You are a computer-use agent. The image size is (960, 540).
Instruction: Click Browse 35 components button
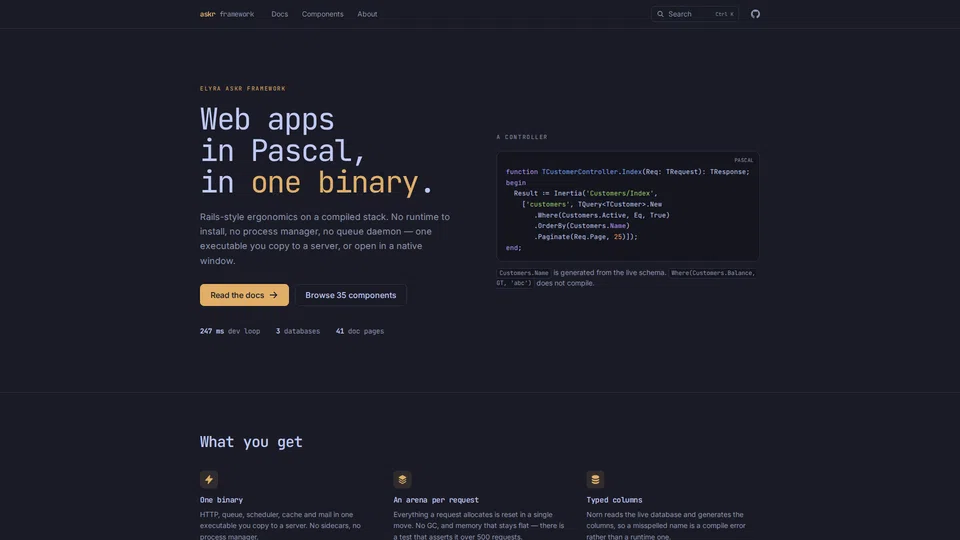click(x=351, y=295)
